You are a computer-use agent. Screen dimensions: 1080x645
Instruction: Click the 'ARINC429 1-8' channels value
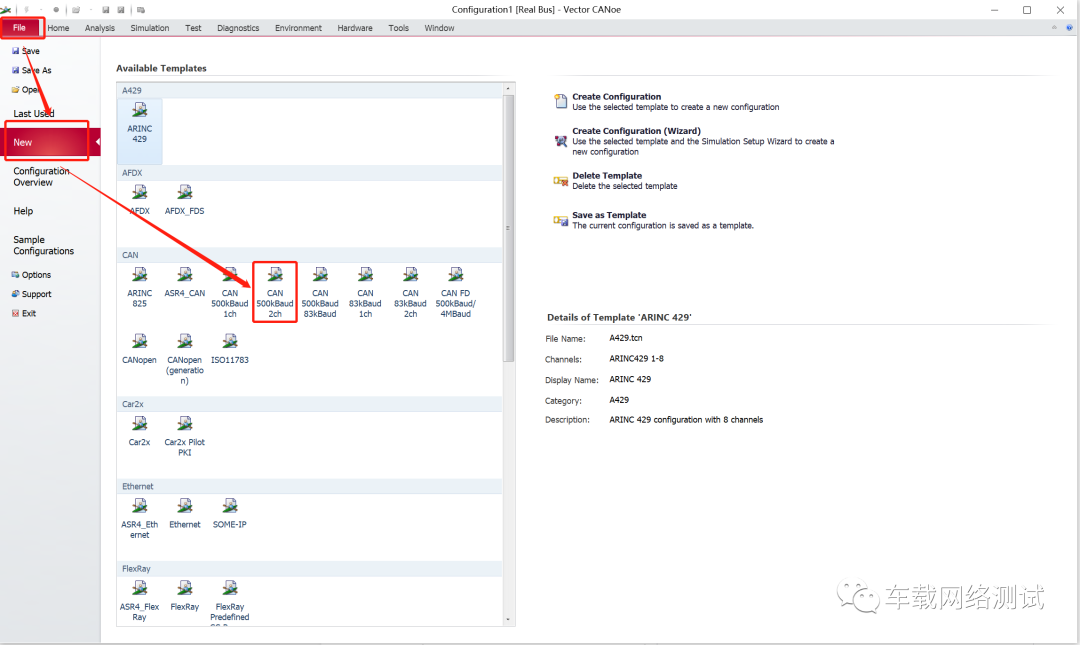coord(636,359)
